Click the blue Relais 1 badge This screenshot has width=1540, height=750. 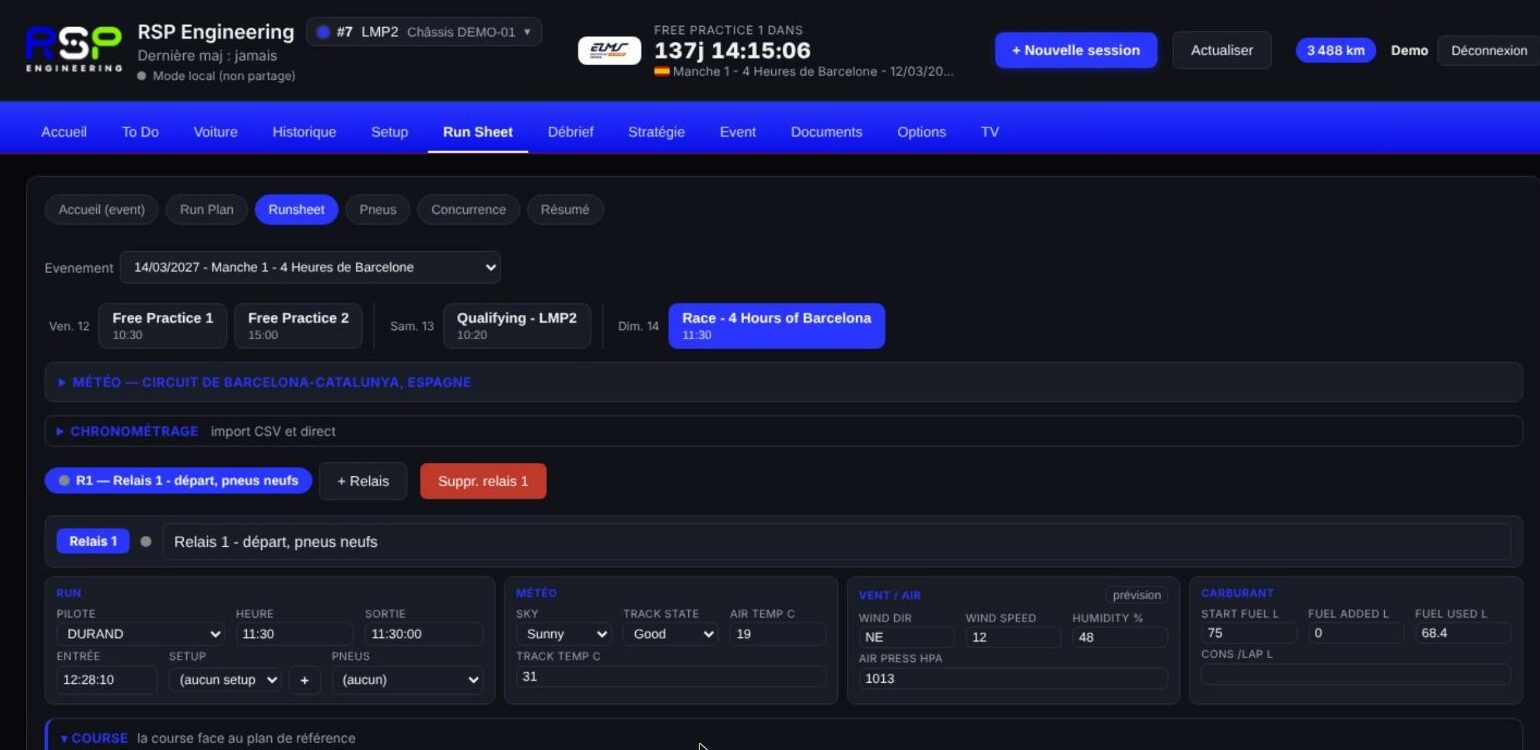pos(93,541)
